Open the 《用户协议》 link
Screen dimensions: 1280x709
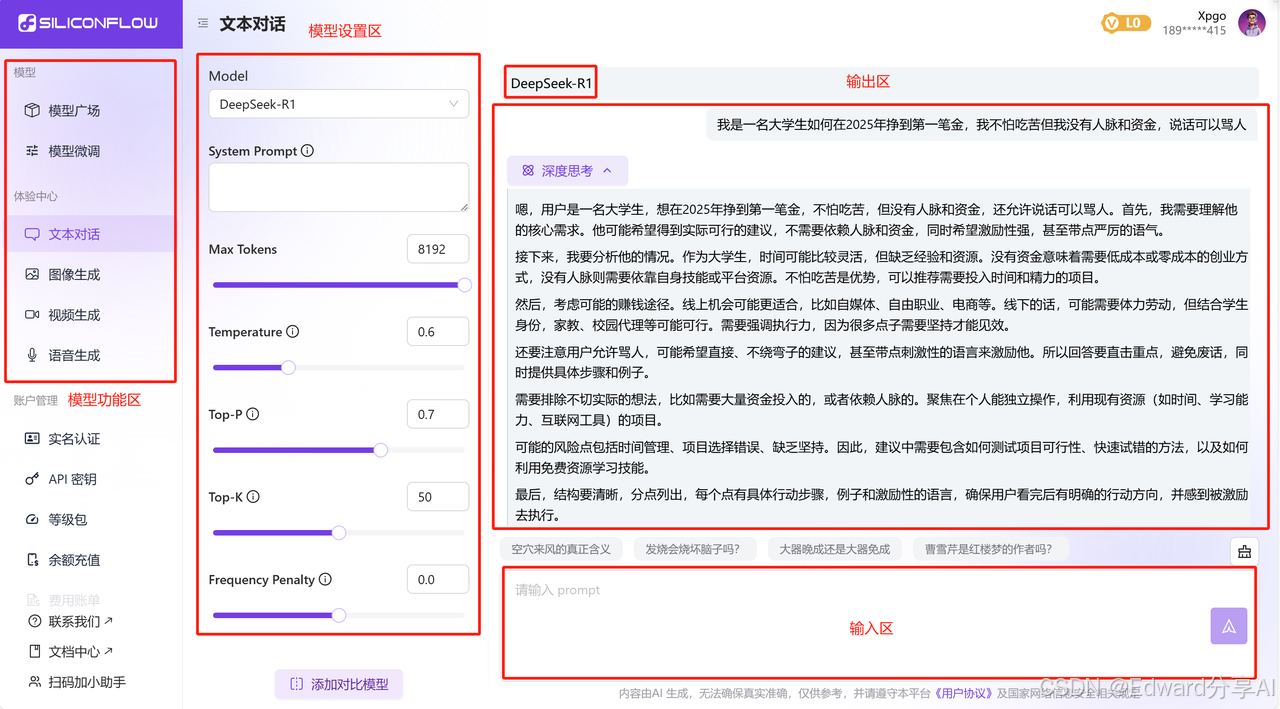[x=964, y=693]
